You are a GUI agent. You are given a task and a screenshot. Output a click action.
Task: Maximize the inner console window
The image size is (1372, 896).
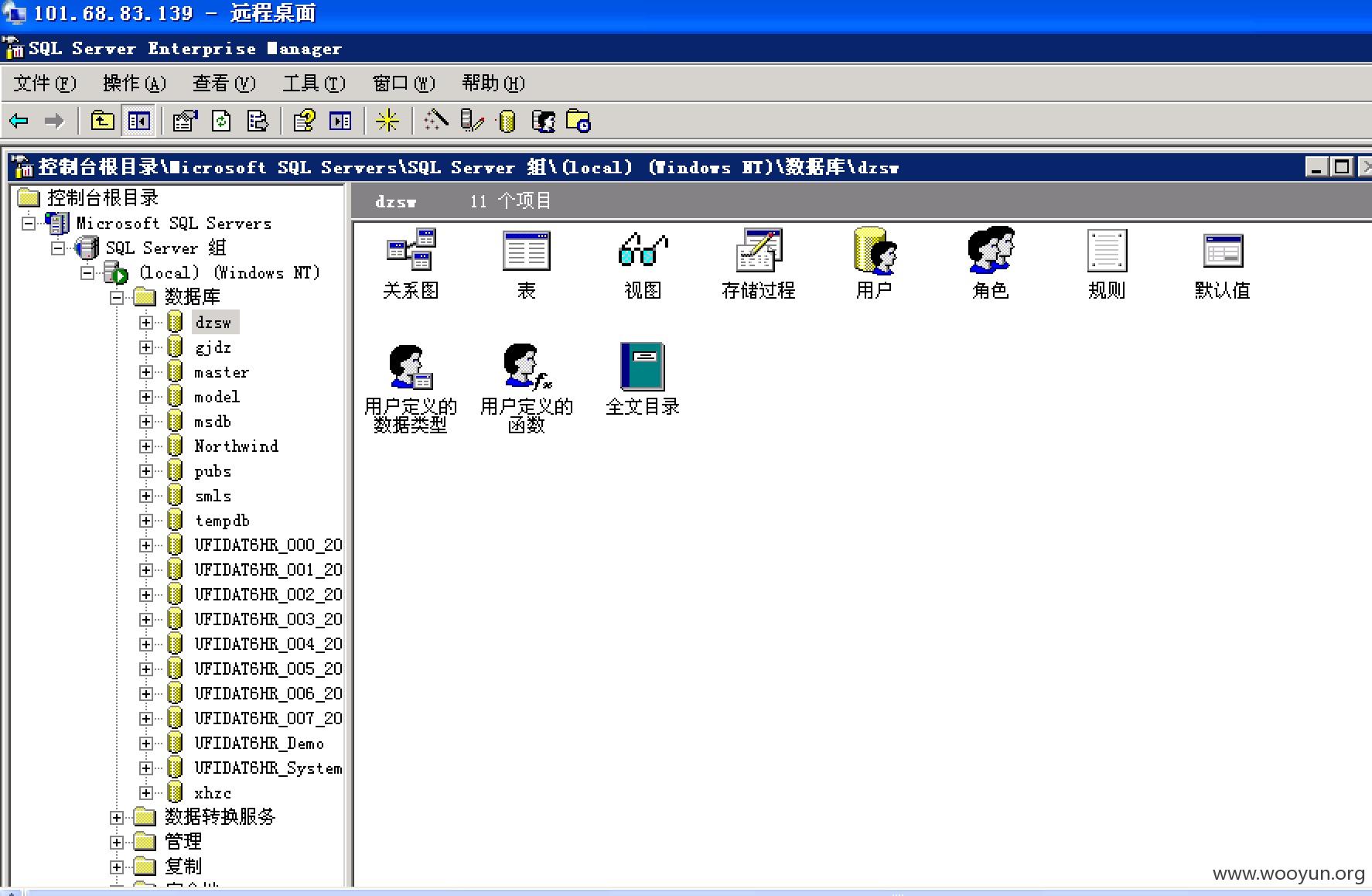[x=1343, y=167]
